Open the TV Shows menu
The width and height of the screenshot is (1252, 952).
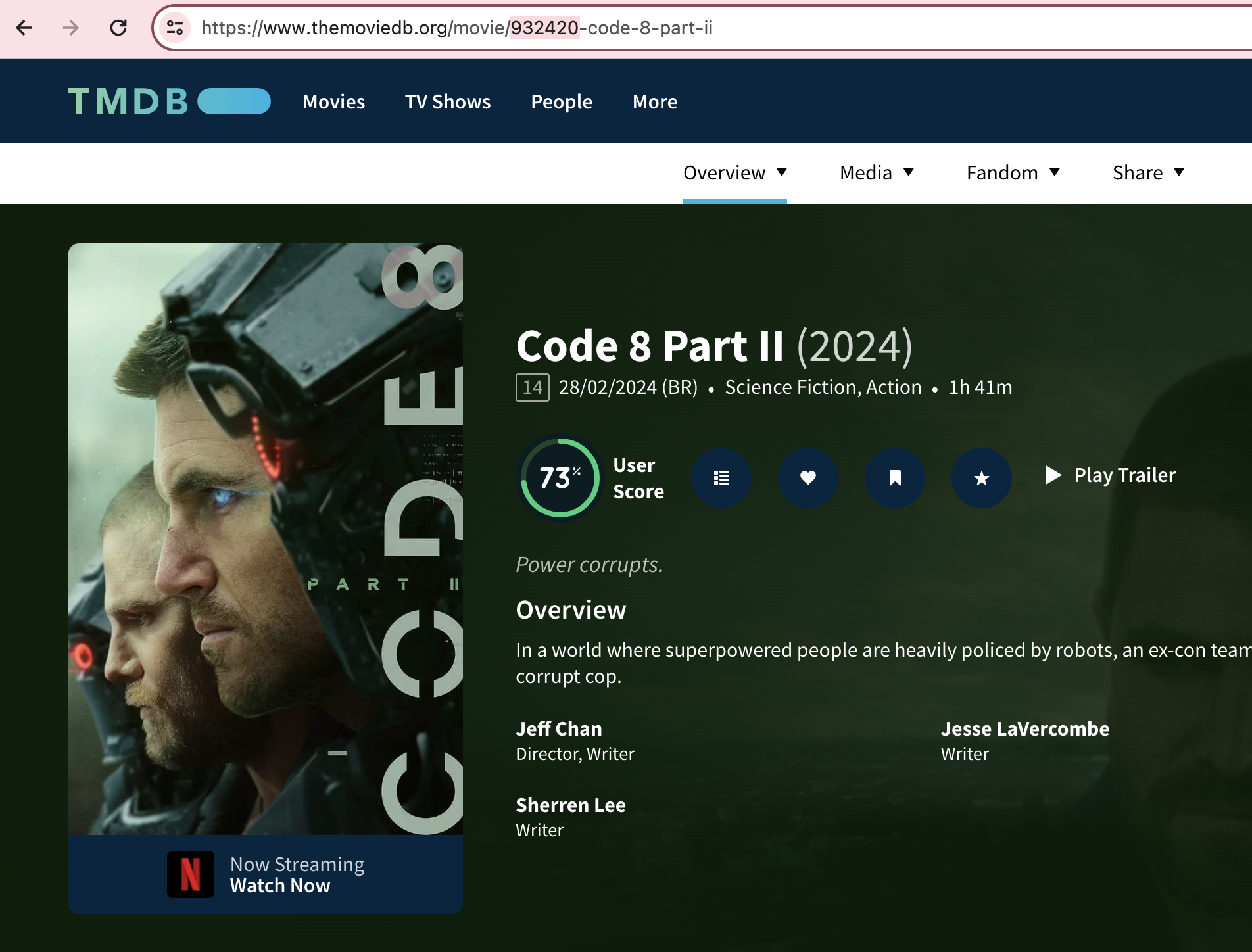click(448, 102)
